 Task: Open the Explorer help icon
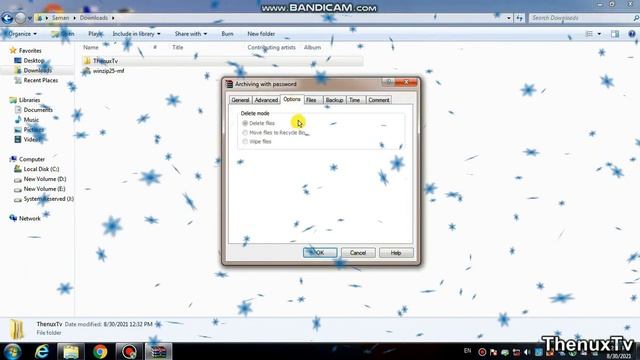[632, 34]
